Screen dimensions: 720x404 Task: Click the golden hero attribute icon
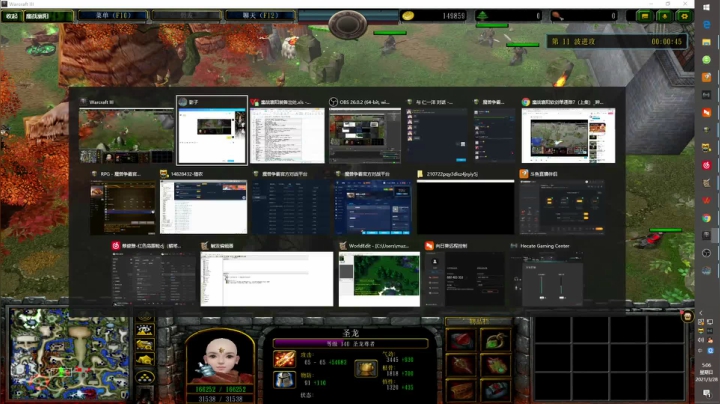pos(366,369)
